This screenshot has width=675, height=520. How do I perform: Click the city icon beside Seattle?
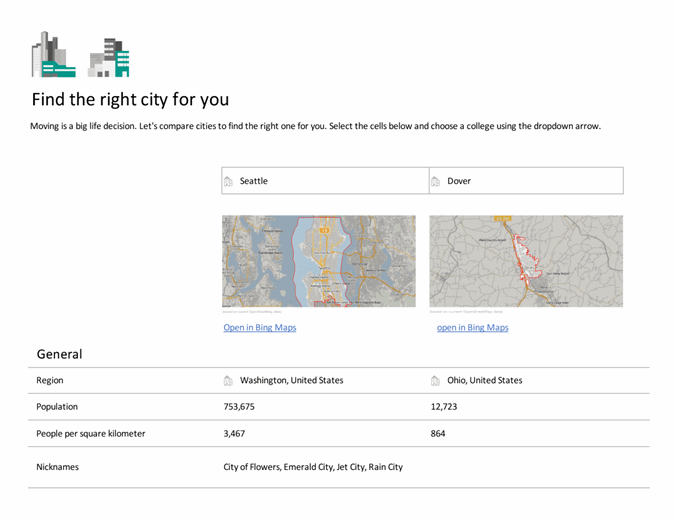click(x=228, y=181)
